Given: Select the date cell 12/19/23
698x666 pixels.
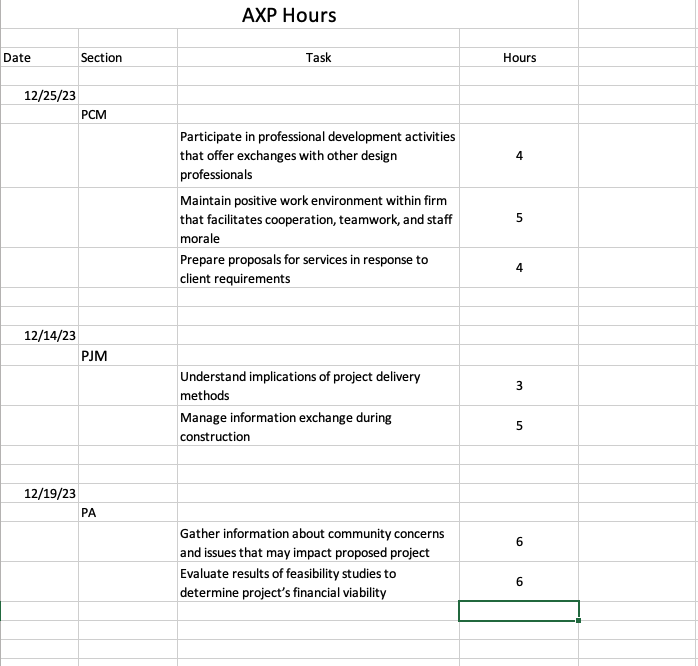Looking at the screenshot, I should coord(40,493).
